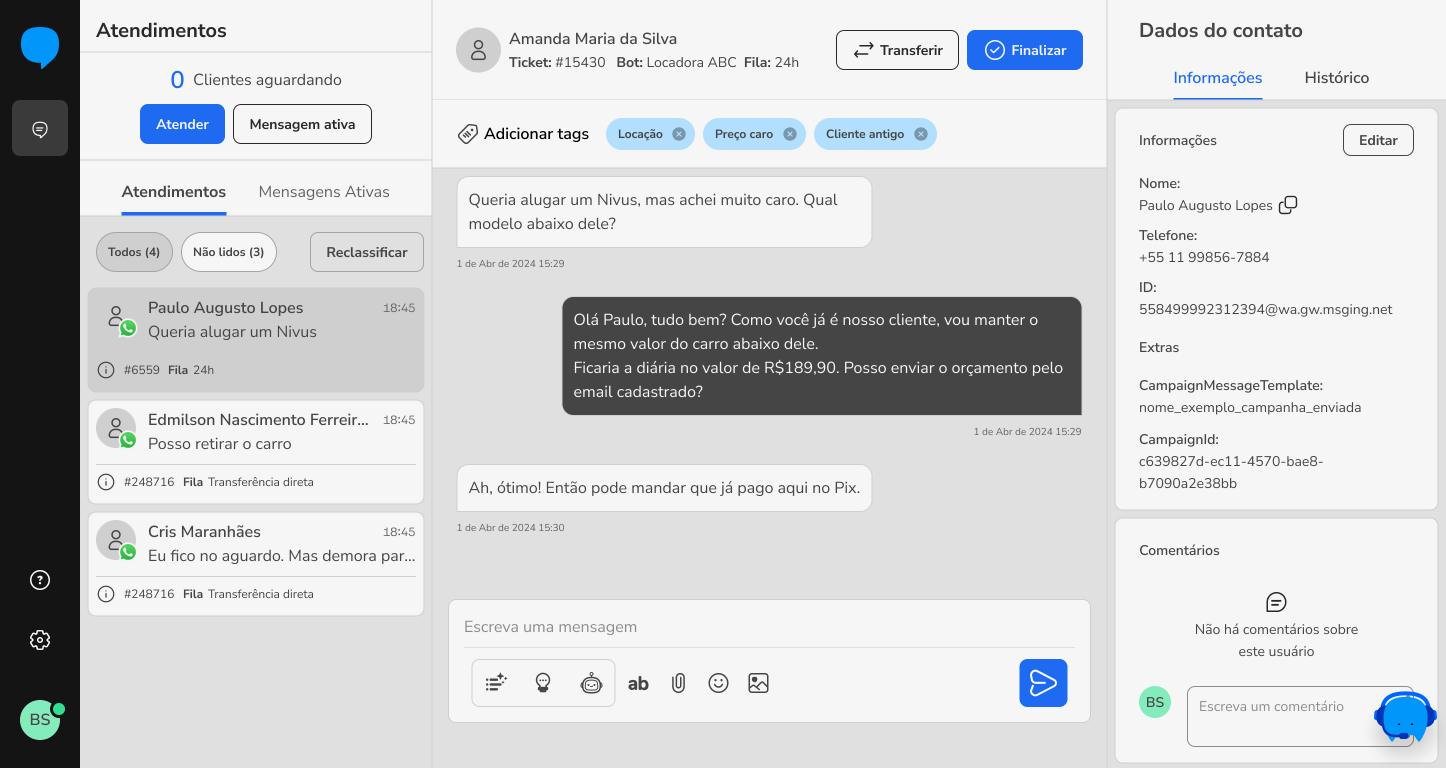Click the timestamp '1 de Abr de 2024 15:30'

511,527
